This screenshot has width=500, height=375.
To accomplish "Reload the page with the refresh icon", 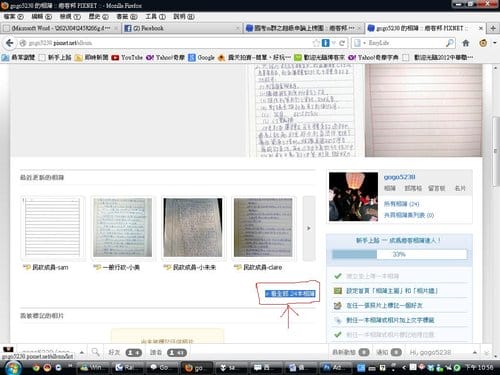I will pos(342,43).
